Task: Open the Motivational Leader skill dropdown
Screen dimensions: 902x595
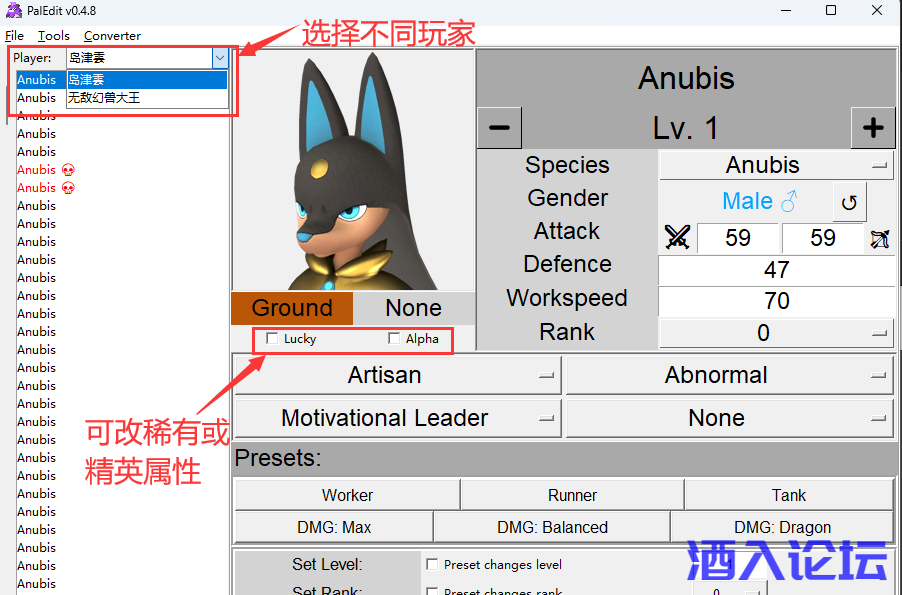Action: tap(398, 418)
